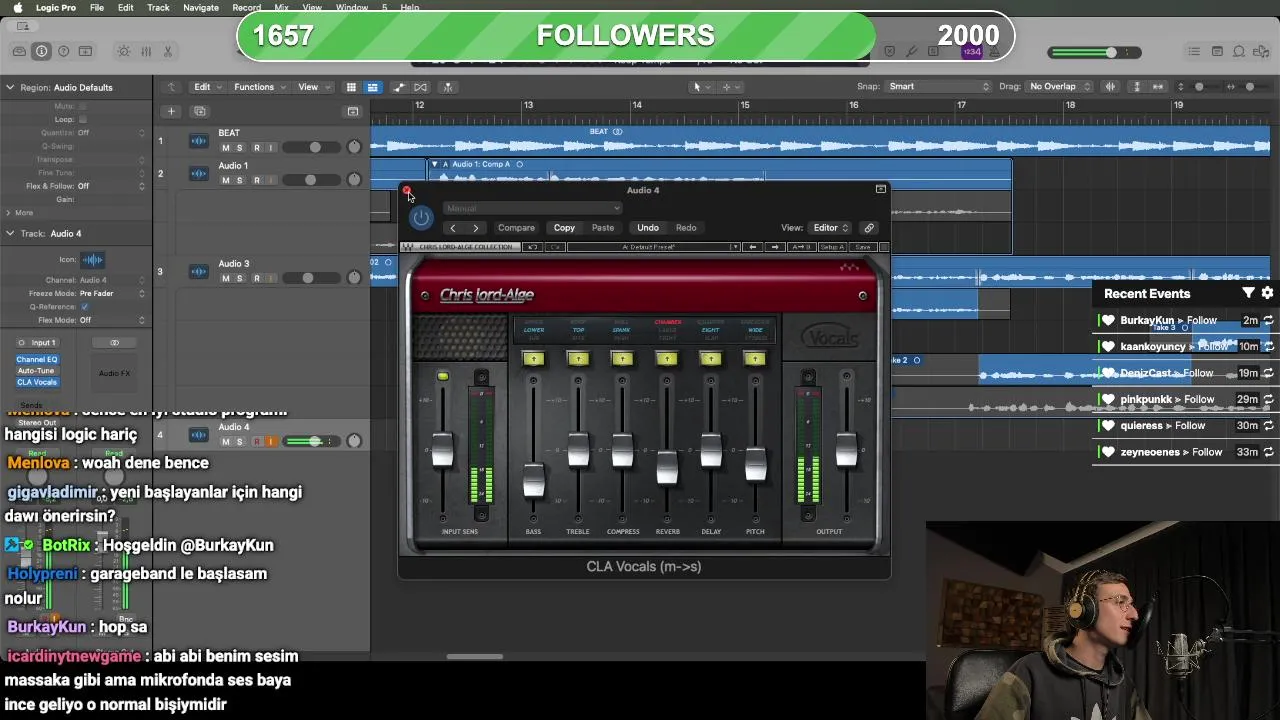The image size is (1280, 720).
Task: Toggle the Q-Reference checkbox in Track inspector
Action: coord(84,307)
